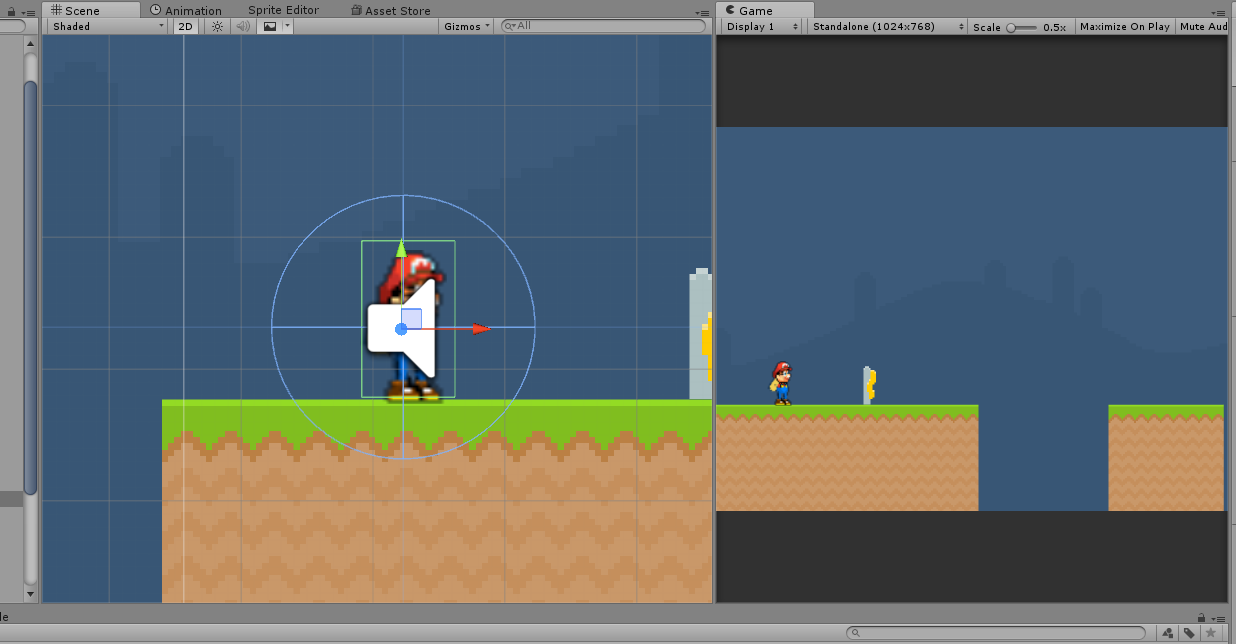The height and width of the screenshot is (644, 1236).
Task: Select the gray pillar object in Scene view
Action: coord(700,334)
